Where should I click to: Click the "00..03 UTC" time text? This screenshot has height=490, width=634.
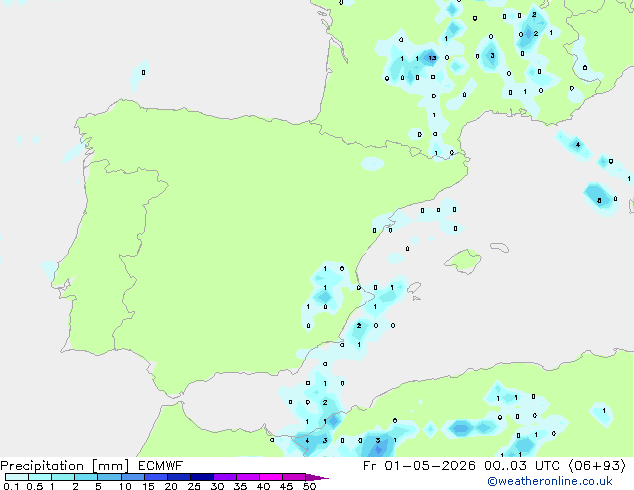[x=522, y=466]
